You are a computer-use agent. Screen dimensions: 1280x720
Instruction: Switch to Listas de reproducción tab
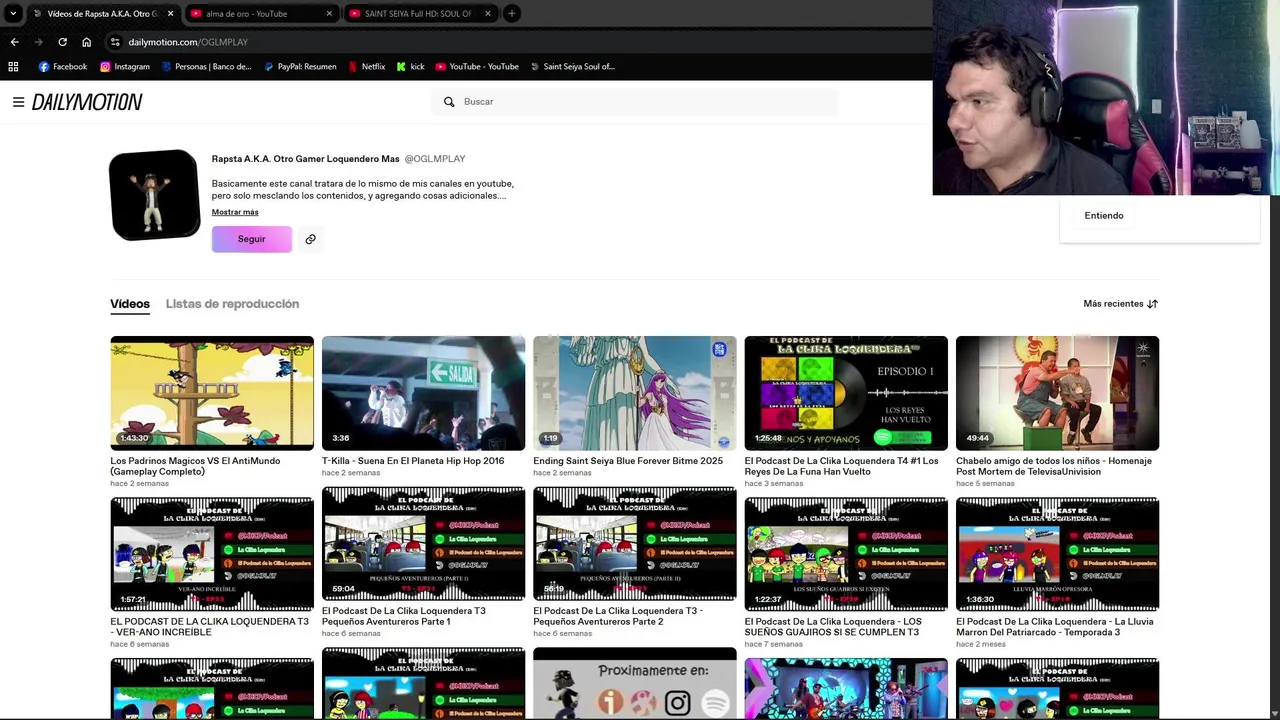[232, 304]
